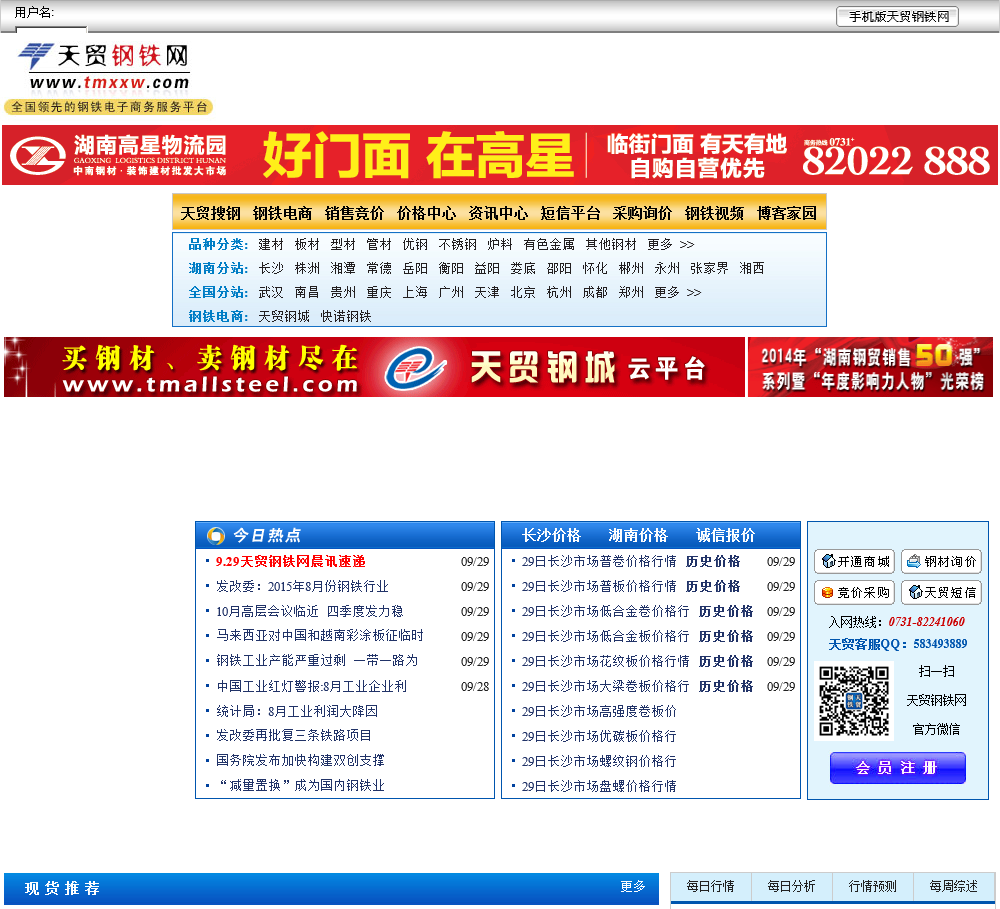This screenshot has height=909, width=1000.
Task: Expand 更多 >> in 品种分类 row
Action: coord(671,244)
